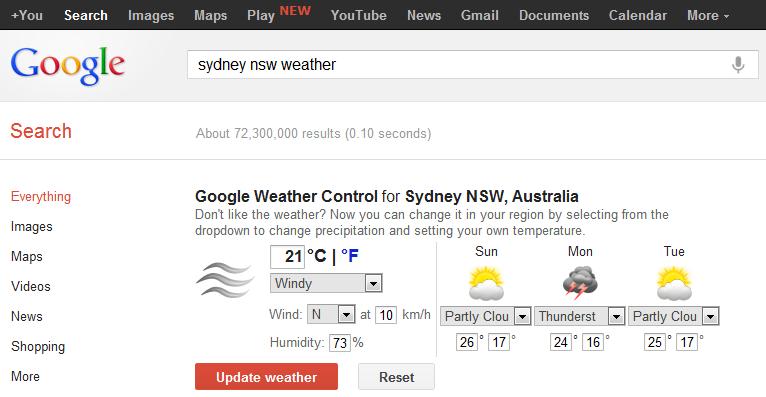Click the windy current weather icon
This screenshot has height=397, width=766.
point(225,279)
